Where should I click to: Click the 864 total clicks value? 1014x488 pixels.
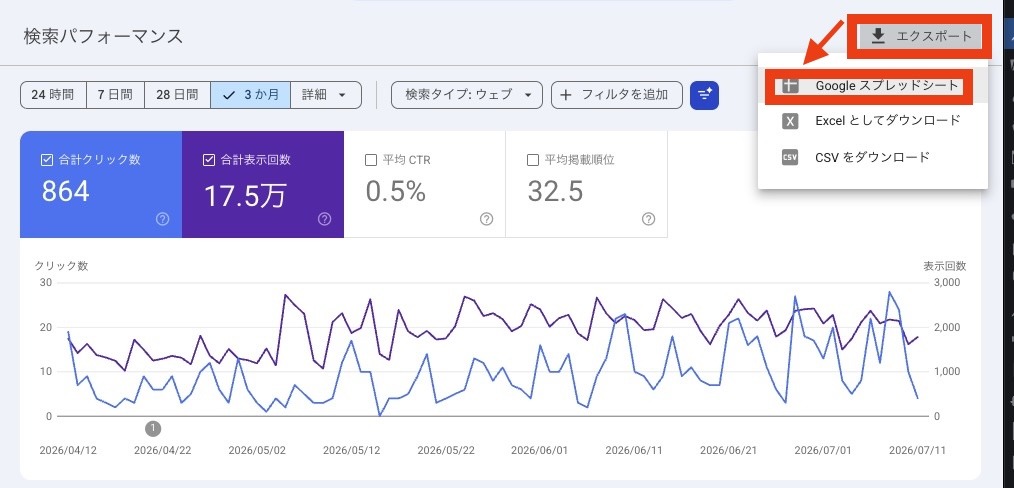click(65, 191)
